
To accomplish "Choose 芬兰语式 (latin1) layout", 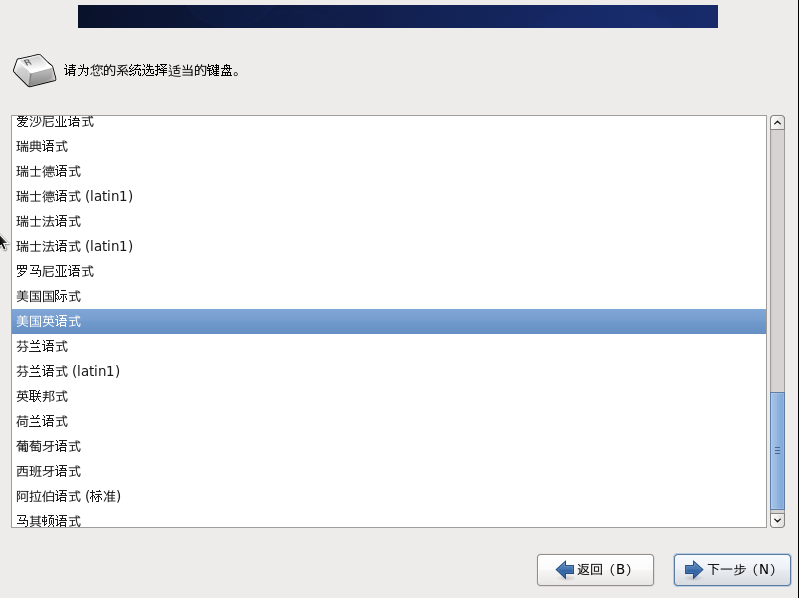I will (389, 371).
